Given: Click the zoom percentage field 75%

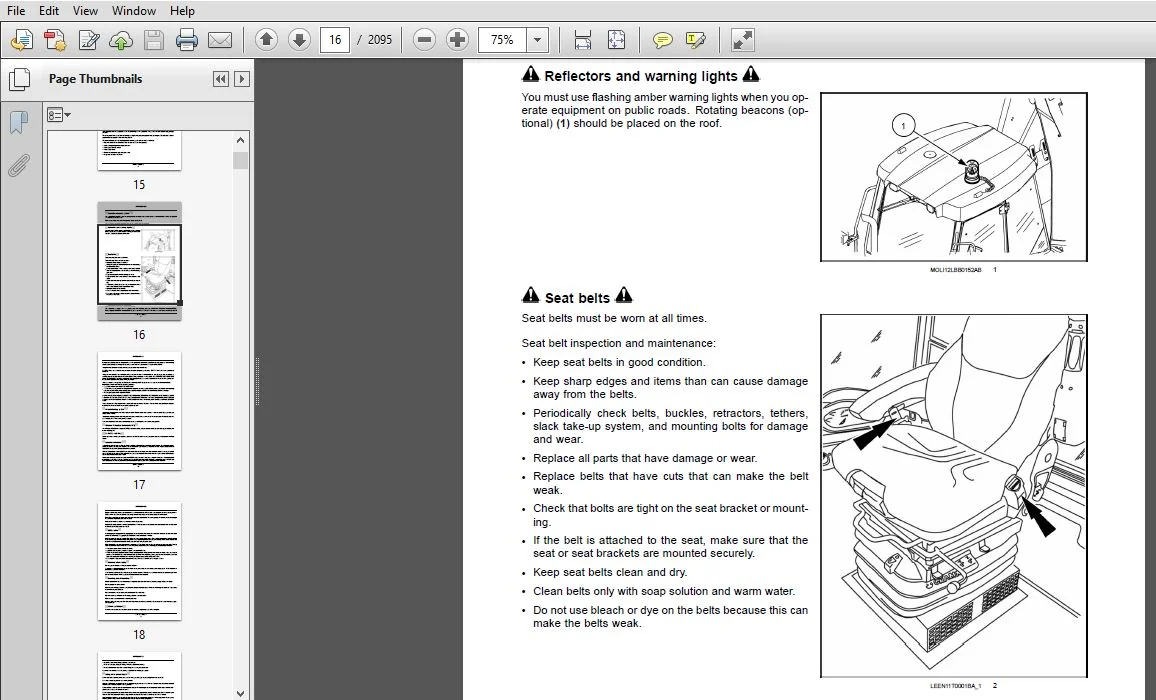Looking at the screenshot, I should coord(503,40).
